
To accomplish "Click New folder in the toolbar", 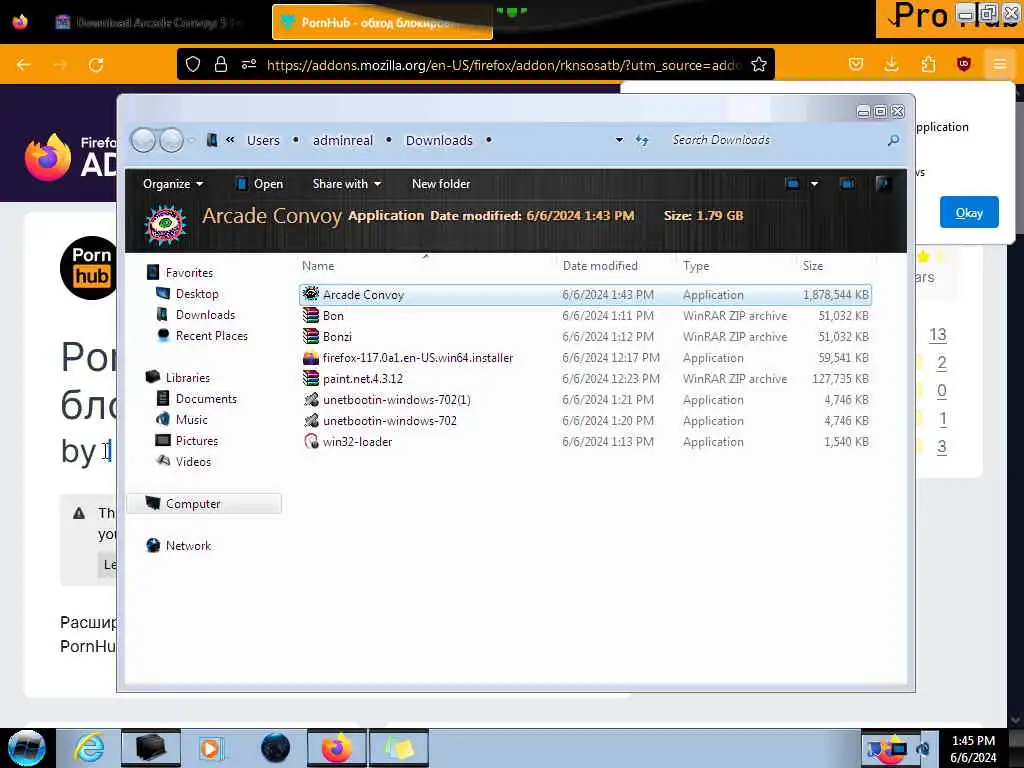I will click(441, 184).
